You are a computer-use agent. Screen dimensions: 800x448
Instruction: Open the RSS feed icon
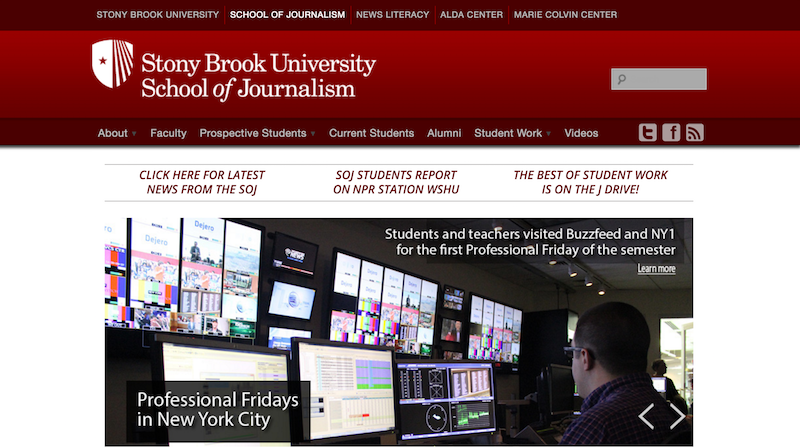[x=694, y=133]
